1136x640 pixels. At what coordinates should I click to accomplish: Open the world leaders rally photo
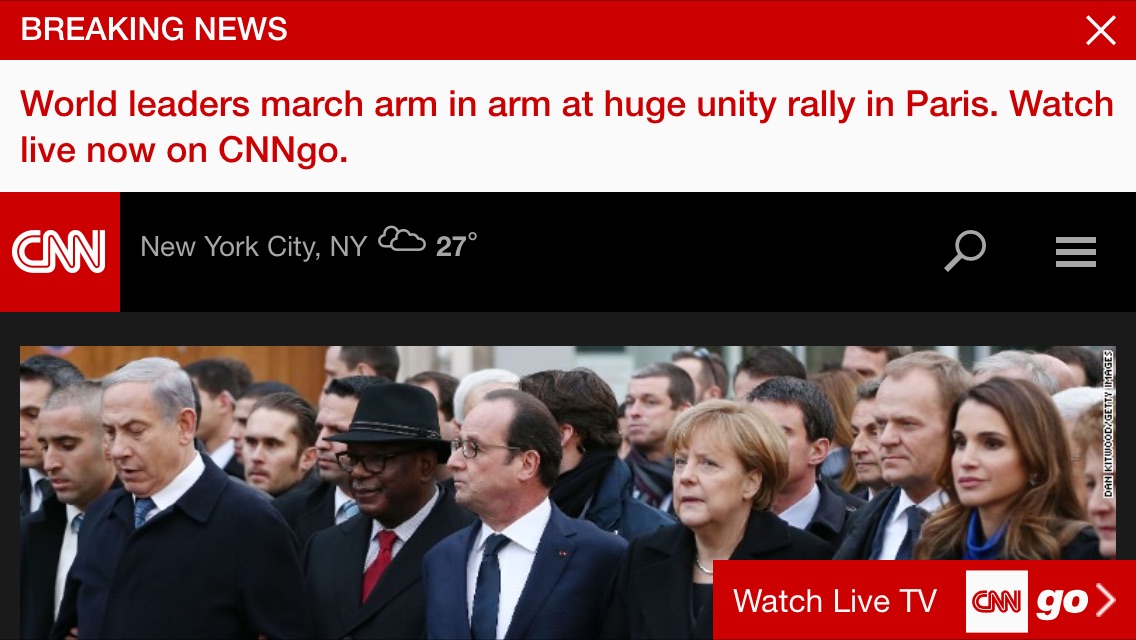(567, 493)
